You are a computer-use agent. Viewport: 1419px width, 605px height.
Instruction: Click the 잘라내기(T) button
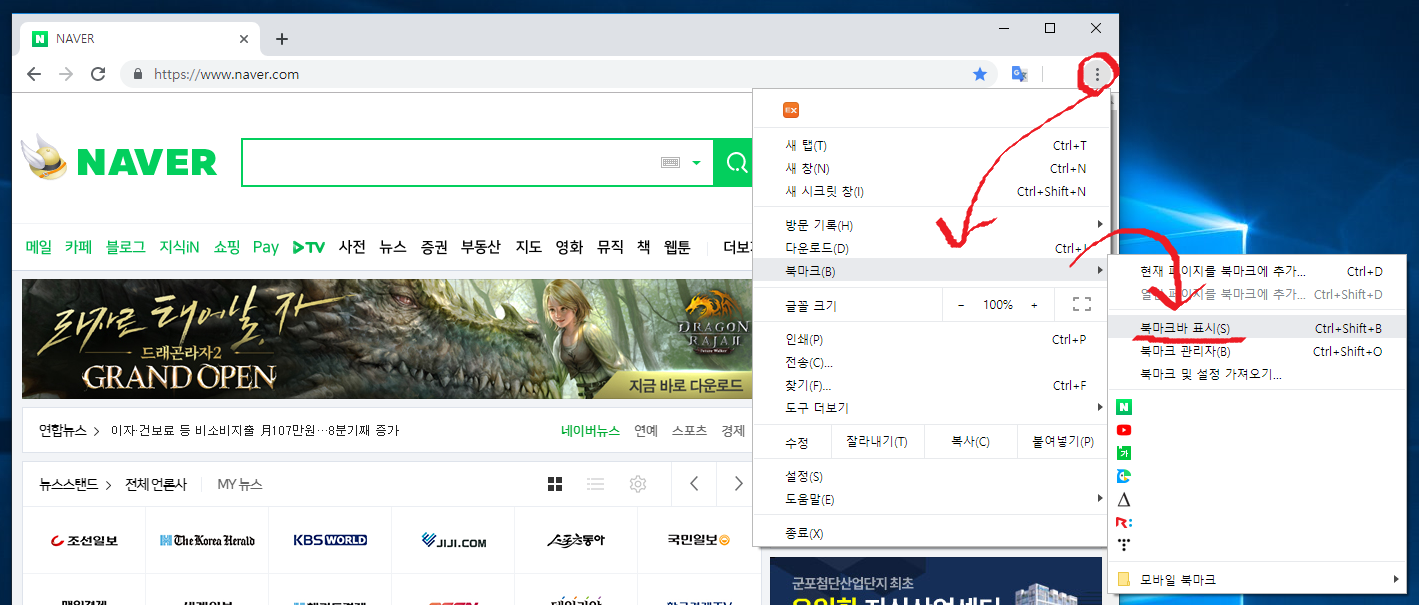point(877,442)
